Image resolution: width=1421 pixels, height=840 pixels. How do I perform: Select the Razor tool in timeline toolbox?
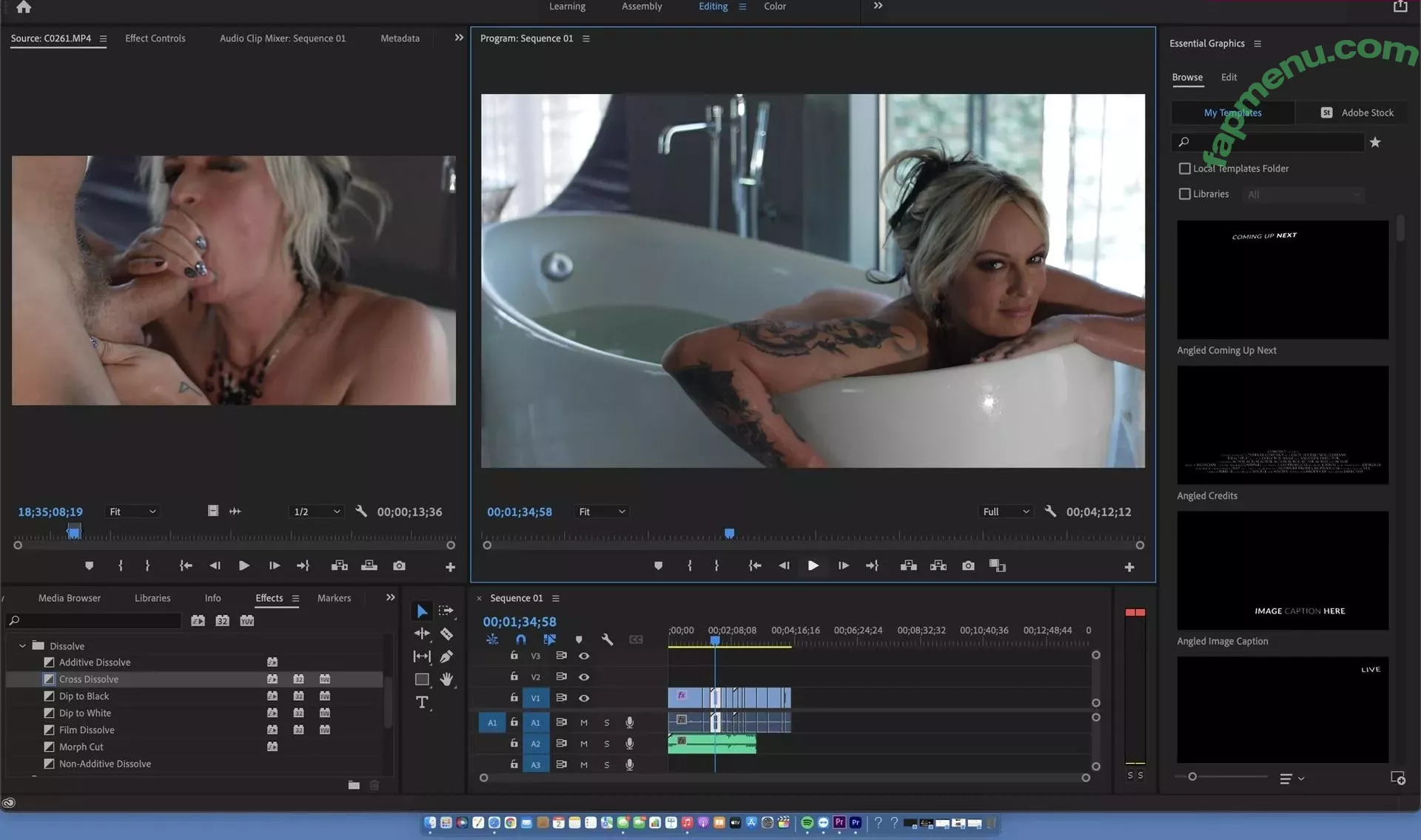point(446,634)
